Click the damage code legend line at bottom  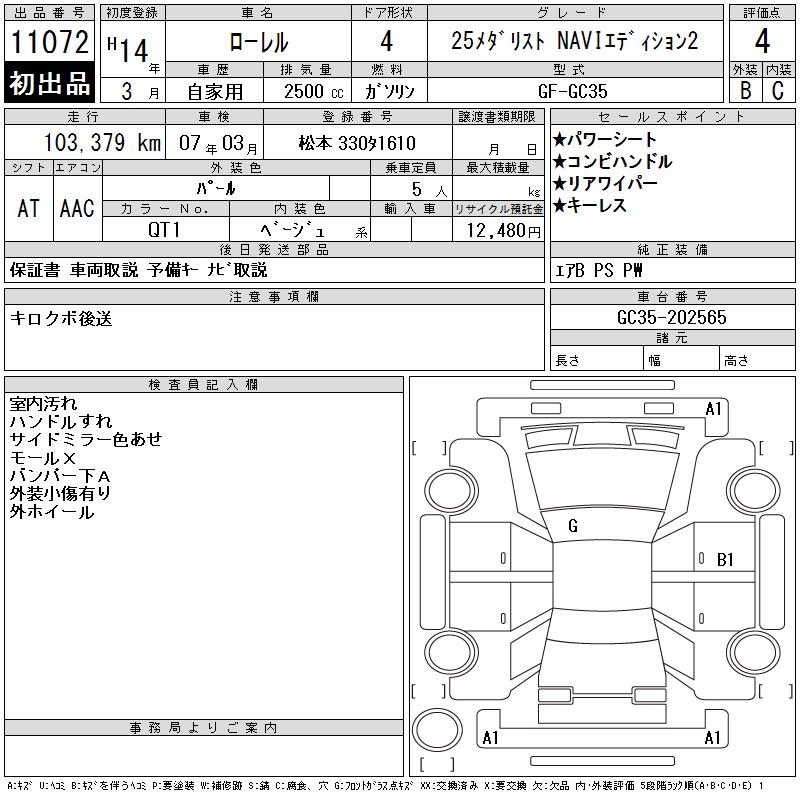[x=385, y=786]
